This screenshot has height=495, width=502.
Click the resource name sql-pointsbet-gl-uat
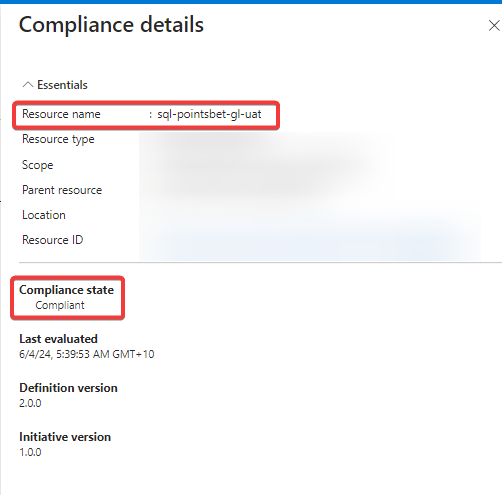click(x=209, y=114)
